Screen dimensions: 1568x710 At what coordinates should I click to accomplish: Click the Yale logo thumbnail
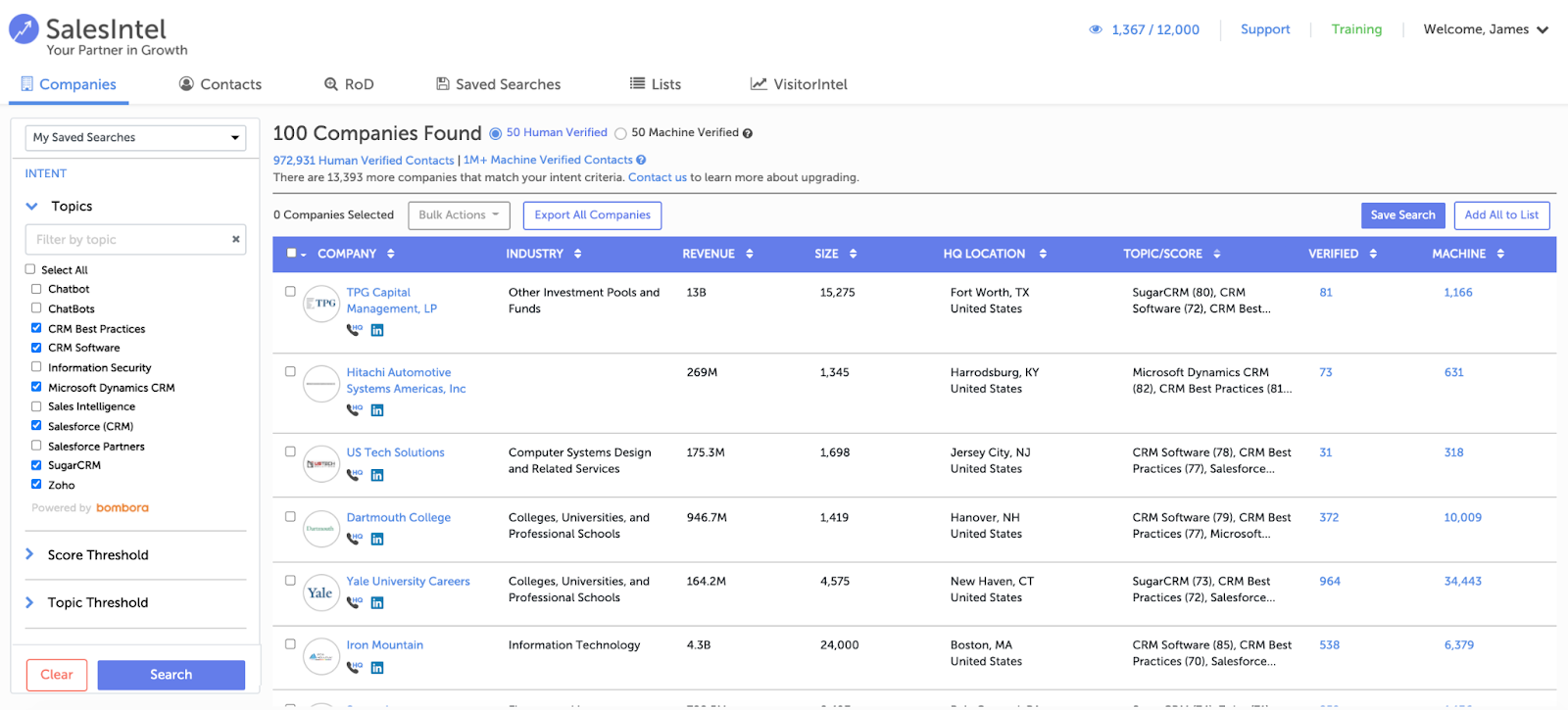pyautogui.click(x=321, y=592)
